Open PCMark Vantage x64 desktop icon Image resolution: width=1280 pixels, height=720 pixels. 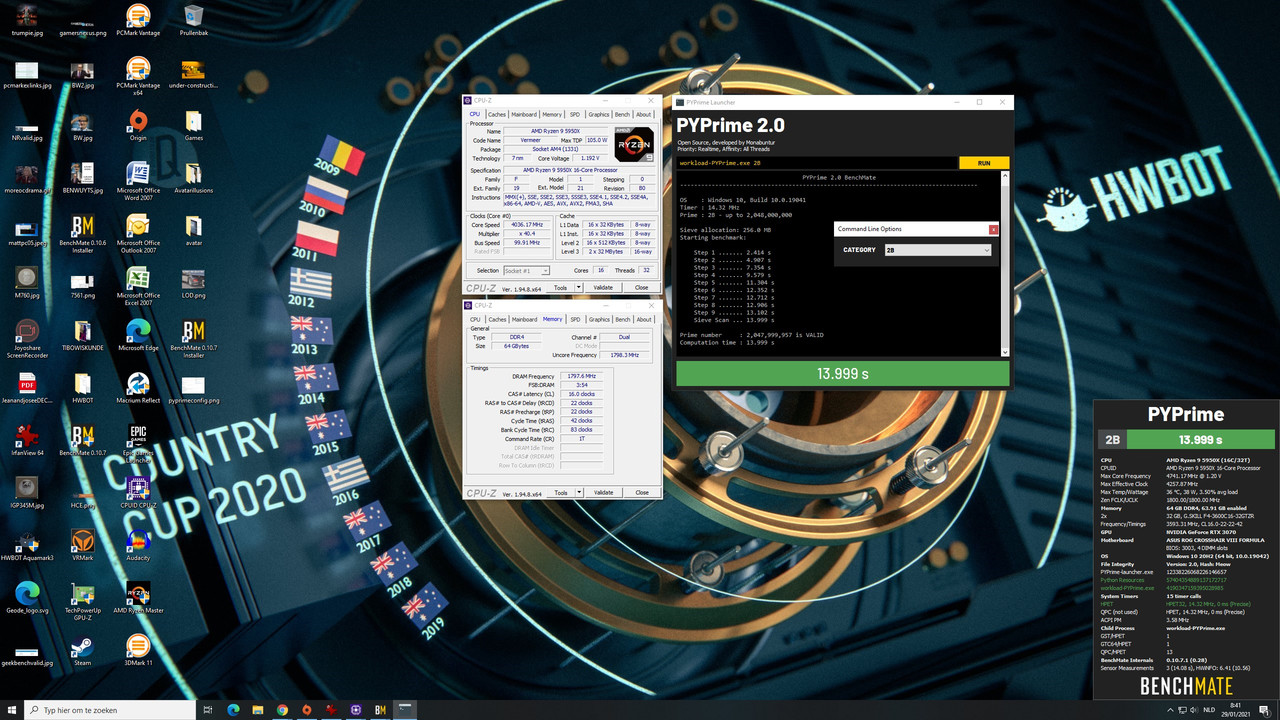click(x=138, y=76)
